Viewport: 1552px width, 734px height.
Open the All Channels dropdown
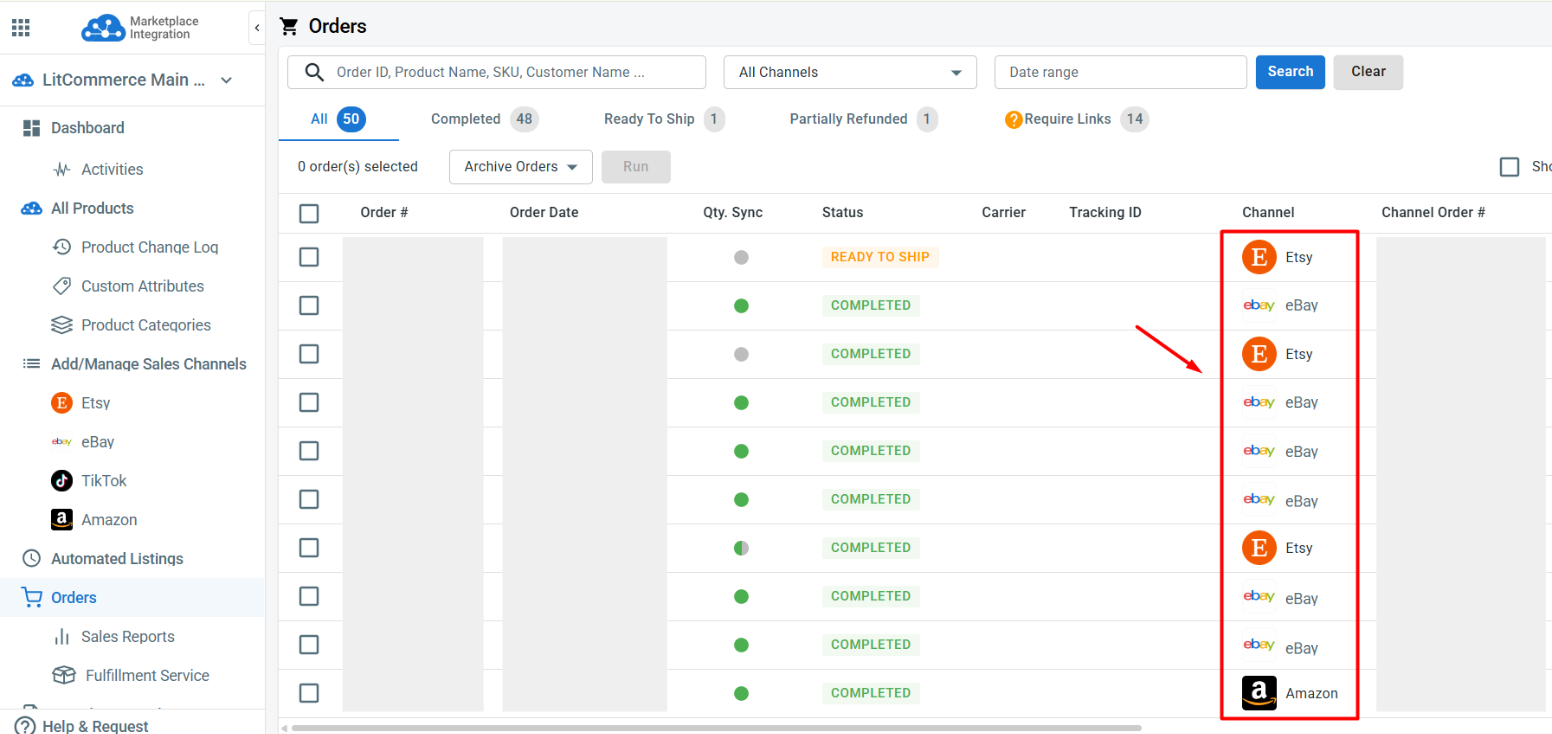pos(849,72)
